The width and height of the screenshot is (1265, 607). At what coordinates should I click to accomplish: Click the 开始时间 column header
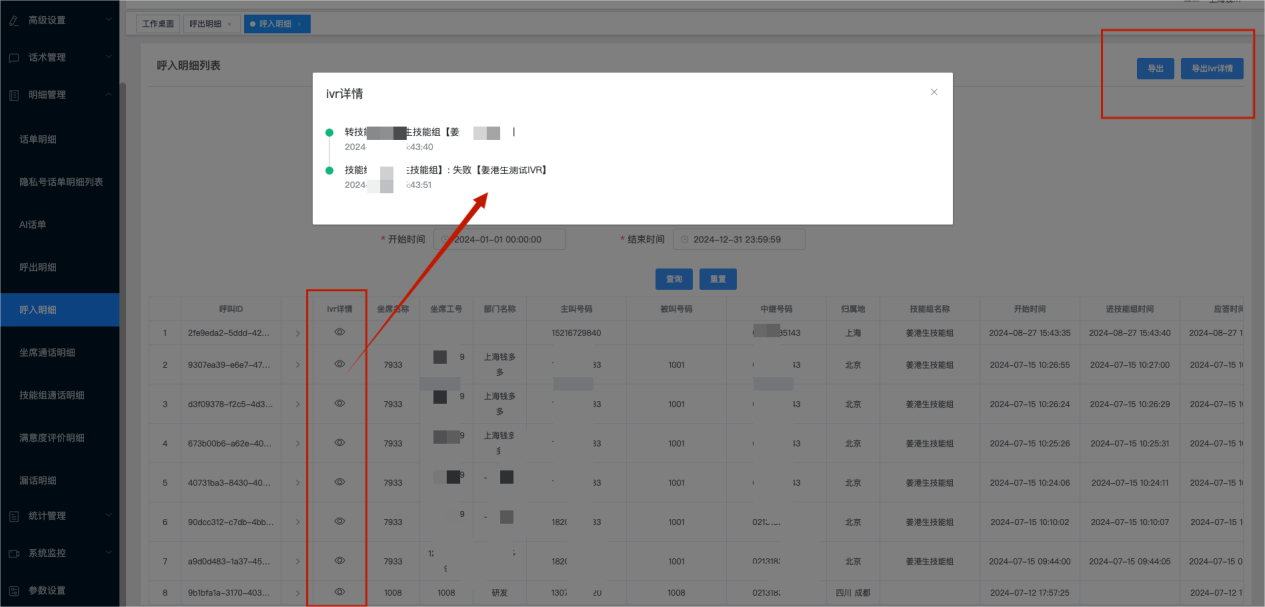pyautogui.click(x=1029, y=309)
